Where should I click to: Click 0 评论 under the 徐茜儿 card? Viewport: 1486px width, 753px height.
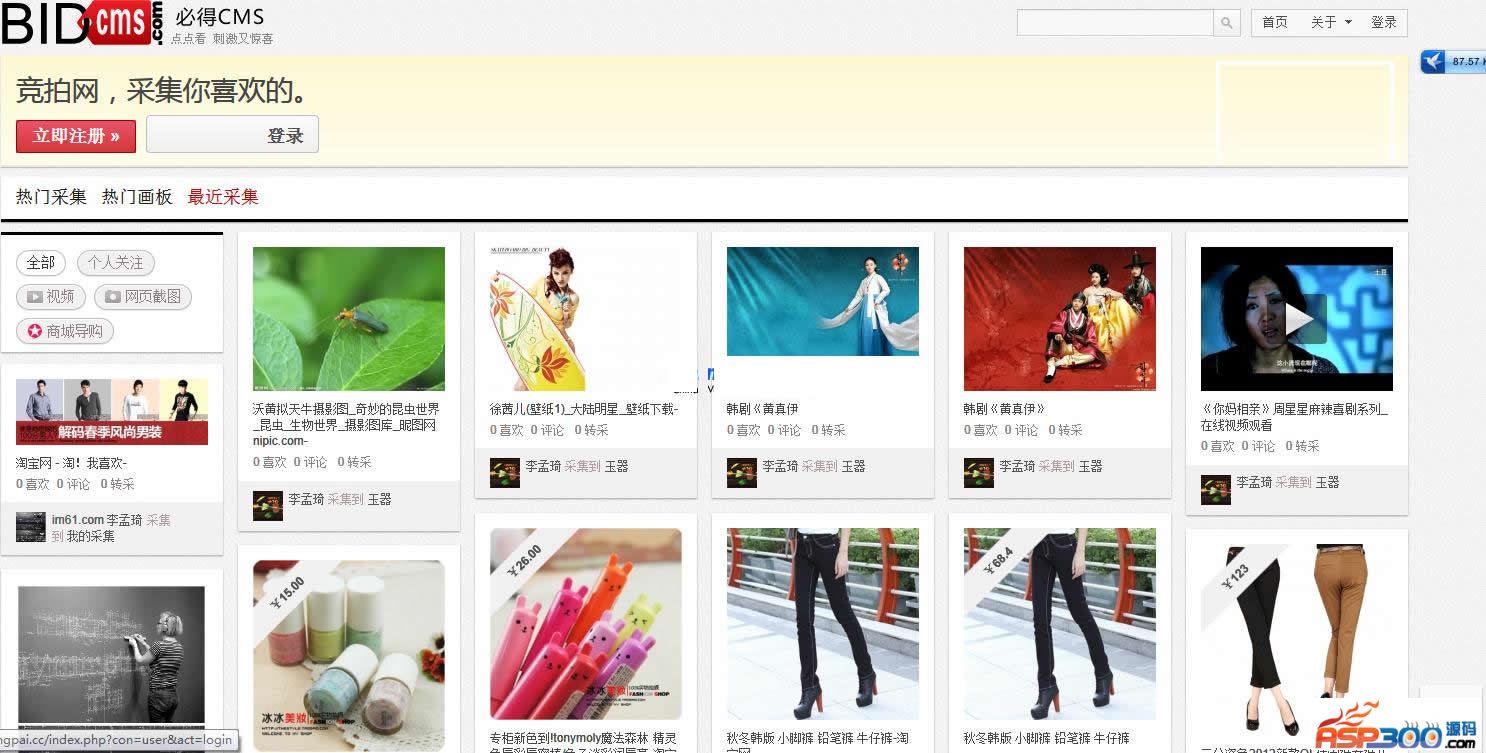(548, 430)
